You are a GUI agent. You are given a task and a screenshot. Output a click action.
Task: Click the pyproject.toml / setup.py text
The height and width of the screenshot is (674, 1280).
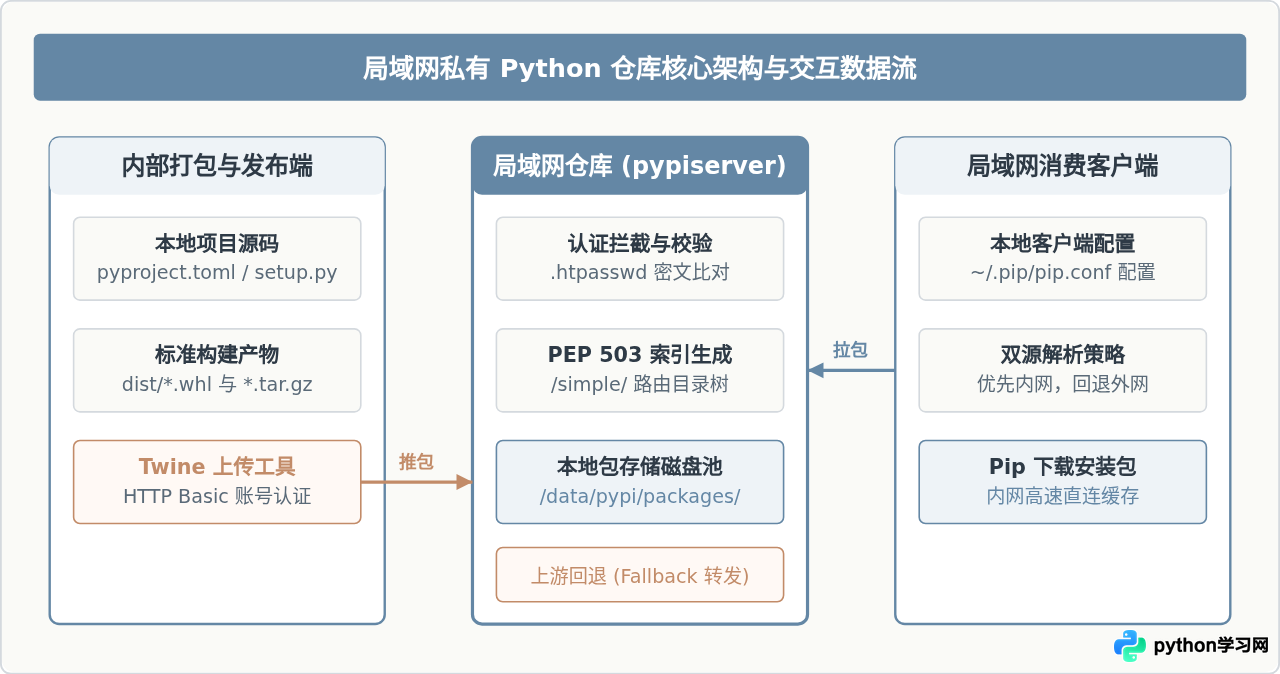point(217,272)
